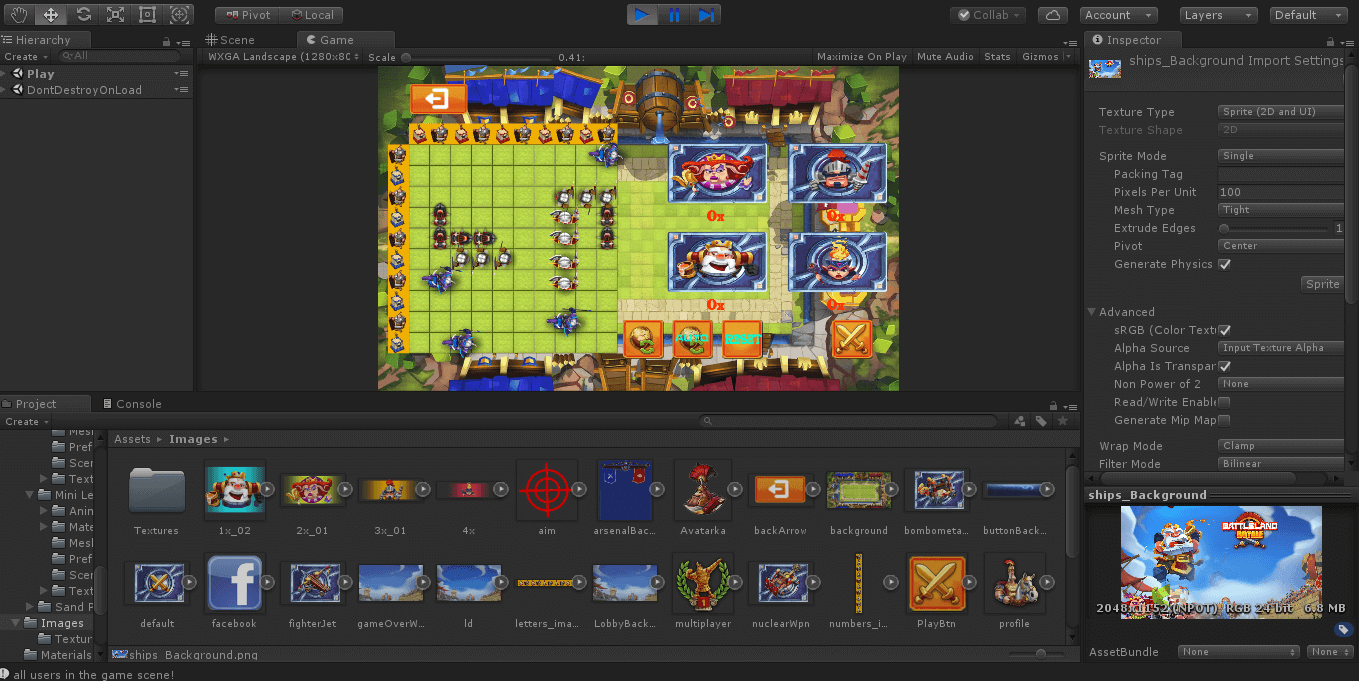
Task: Select the Move tool
Action: click(52, 15)
